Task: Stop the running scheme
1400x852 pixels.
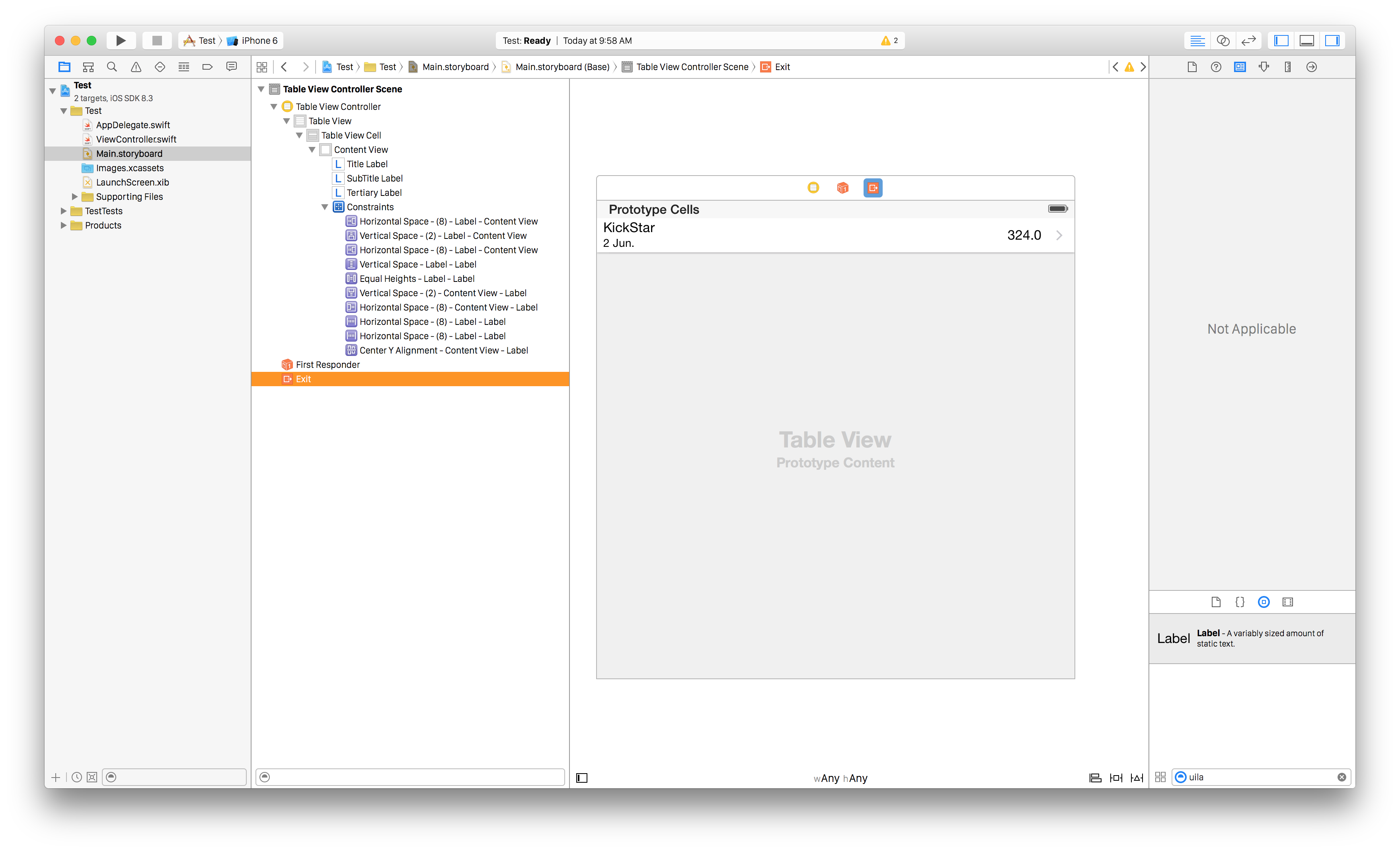Action: pyautogui.click(x=157, y=40)
